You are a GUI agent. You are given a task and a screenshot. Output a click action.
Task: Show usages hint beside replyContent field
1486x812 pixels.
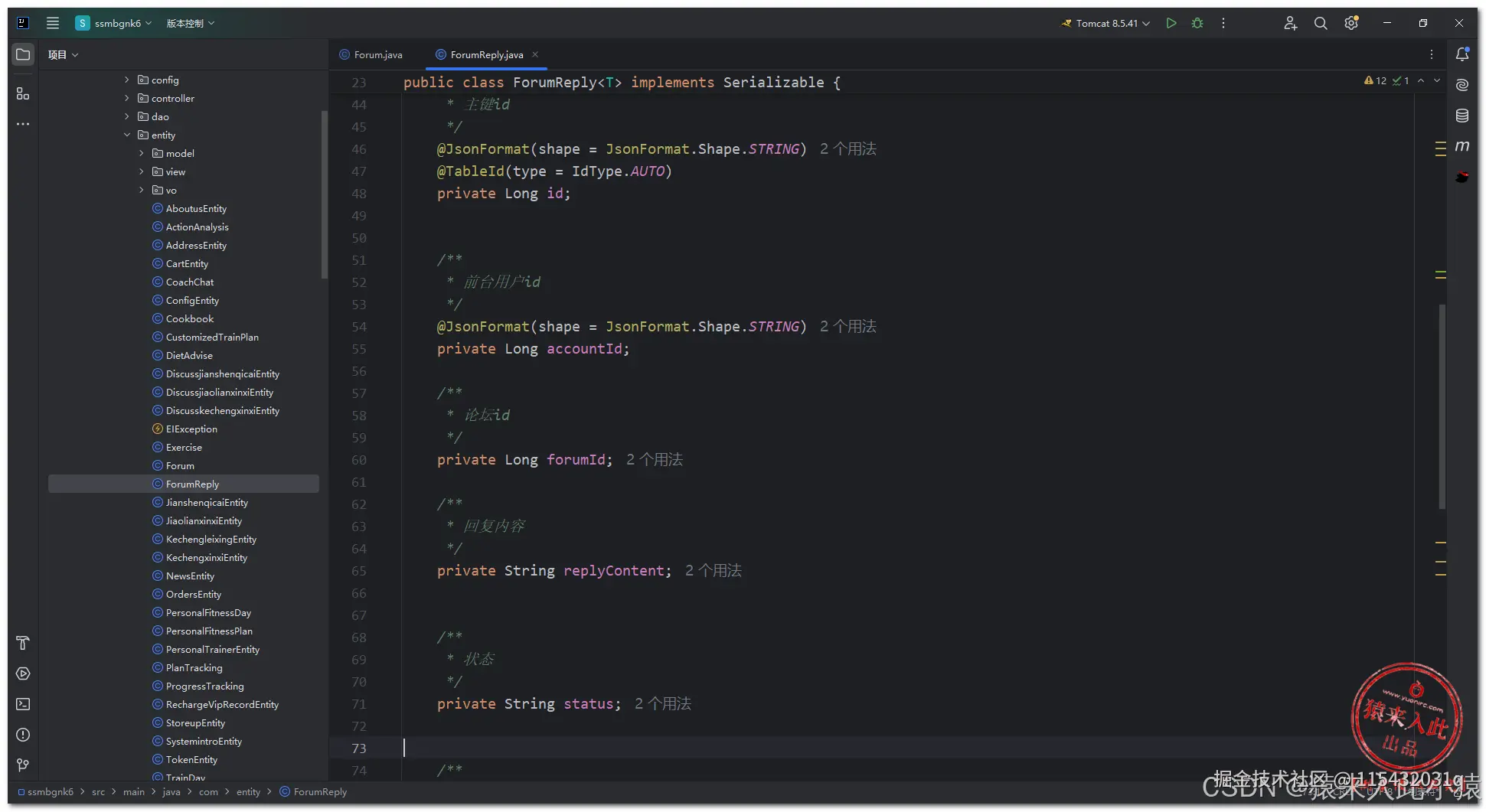[x=714, y=570]
